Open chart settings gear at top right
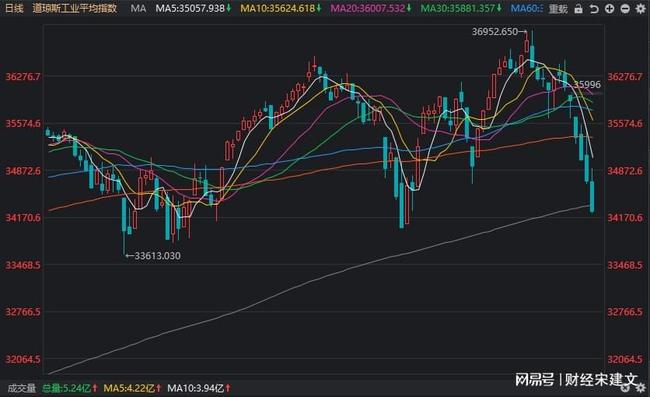The width and height of the screenshot is (650, 397). (640, 9)
